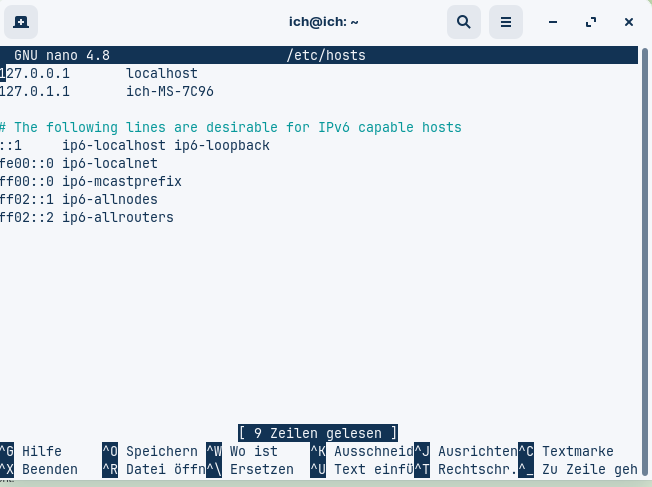Click the ^U Text einfügen shortcut
The image size is (652, 487).
click(362, 469)
